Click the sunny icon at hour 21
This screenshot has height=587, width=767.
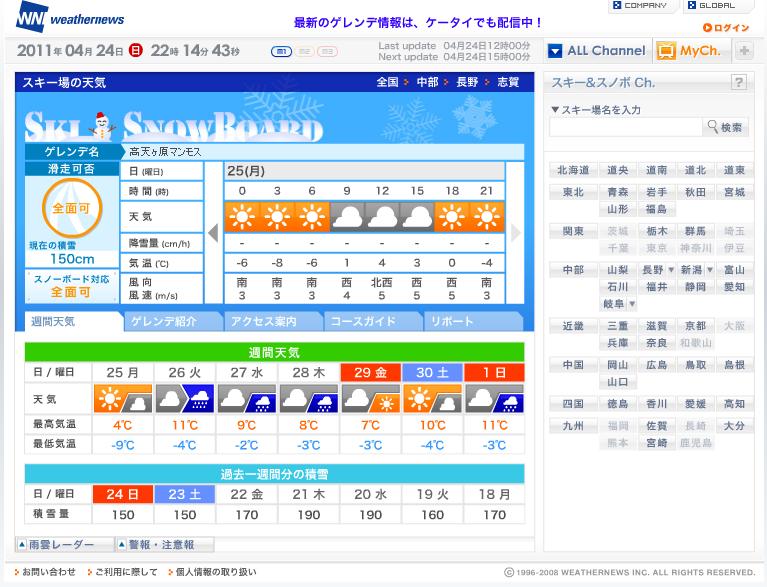point(487,216)
